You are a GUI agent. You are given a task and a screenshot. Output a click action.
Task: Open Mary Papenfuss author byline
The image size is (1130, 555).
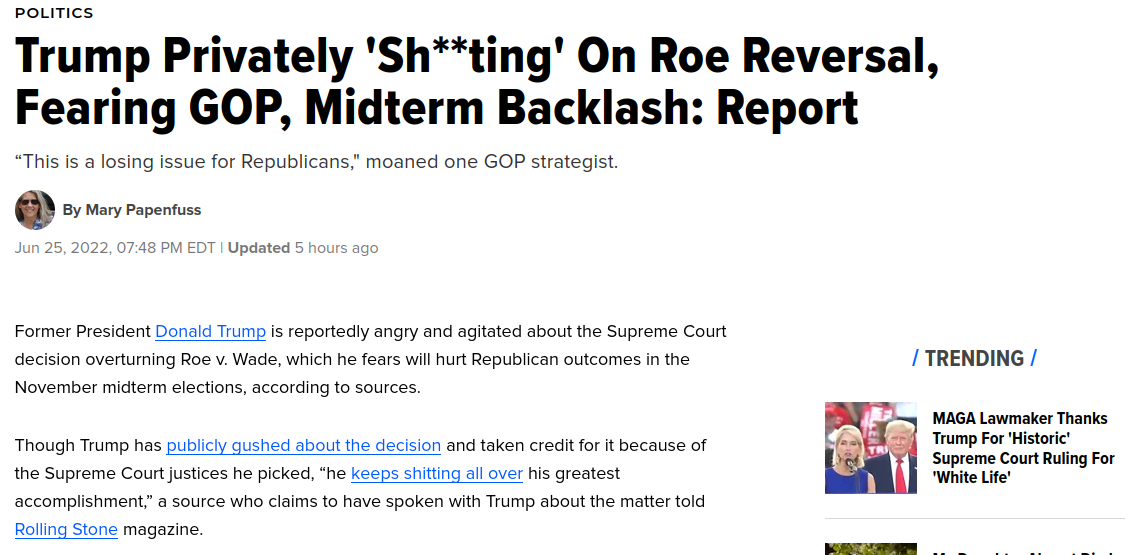tap(132, 210)
